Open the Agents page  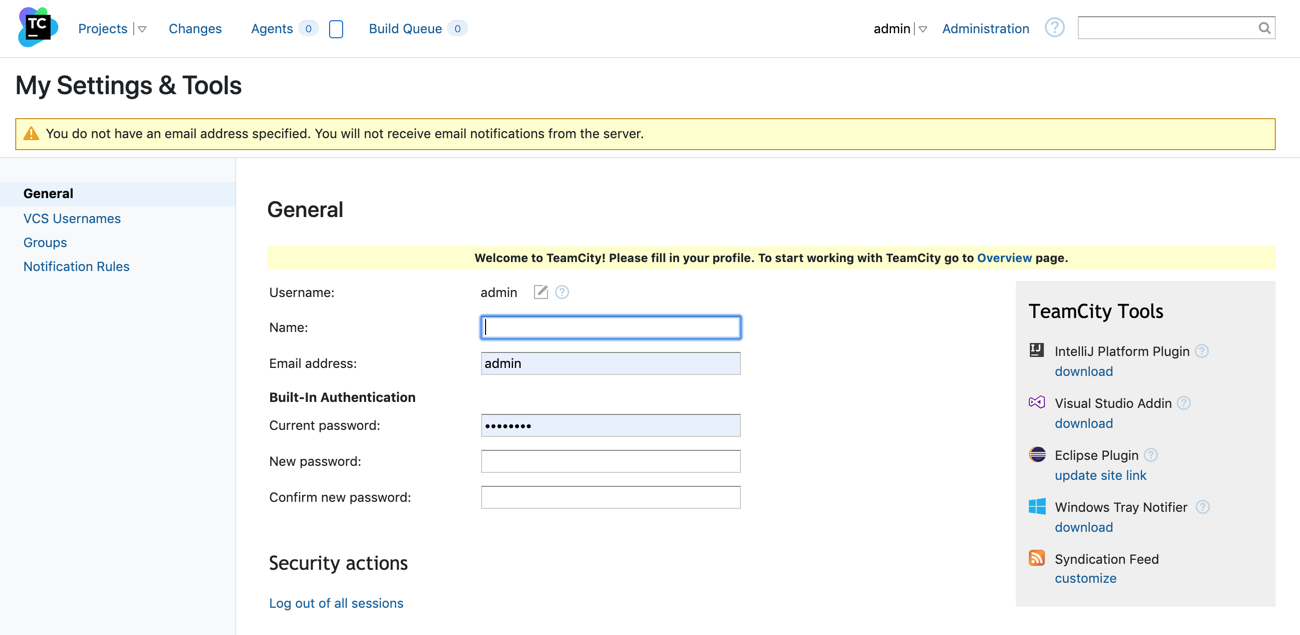pos(272,29)
